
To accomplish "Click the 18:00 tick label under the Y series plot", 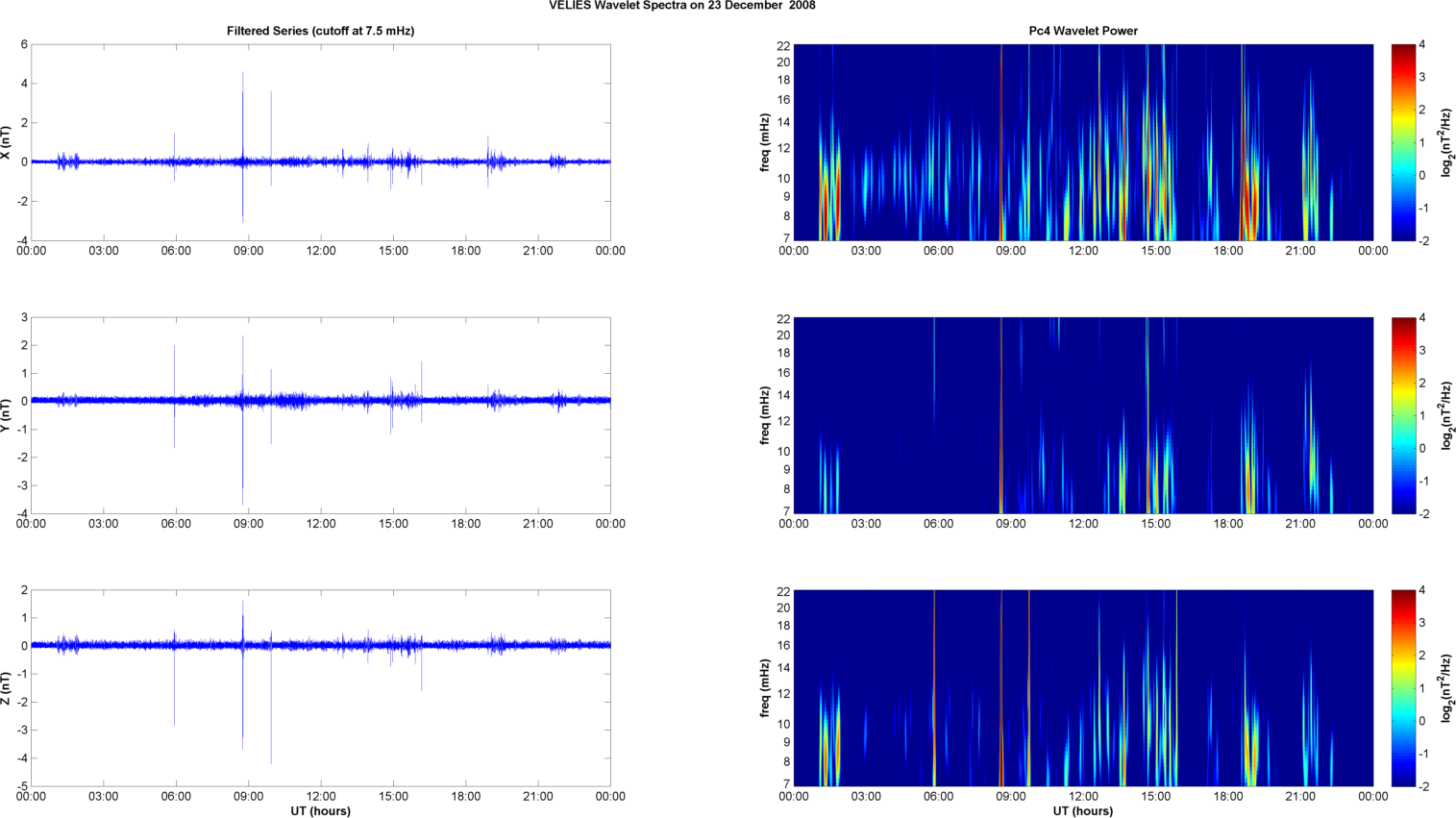I will point(466,524).
